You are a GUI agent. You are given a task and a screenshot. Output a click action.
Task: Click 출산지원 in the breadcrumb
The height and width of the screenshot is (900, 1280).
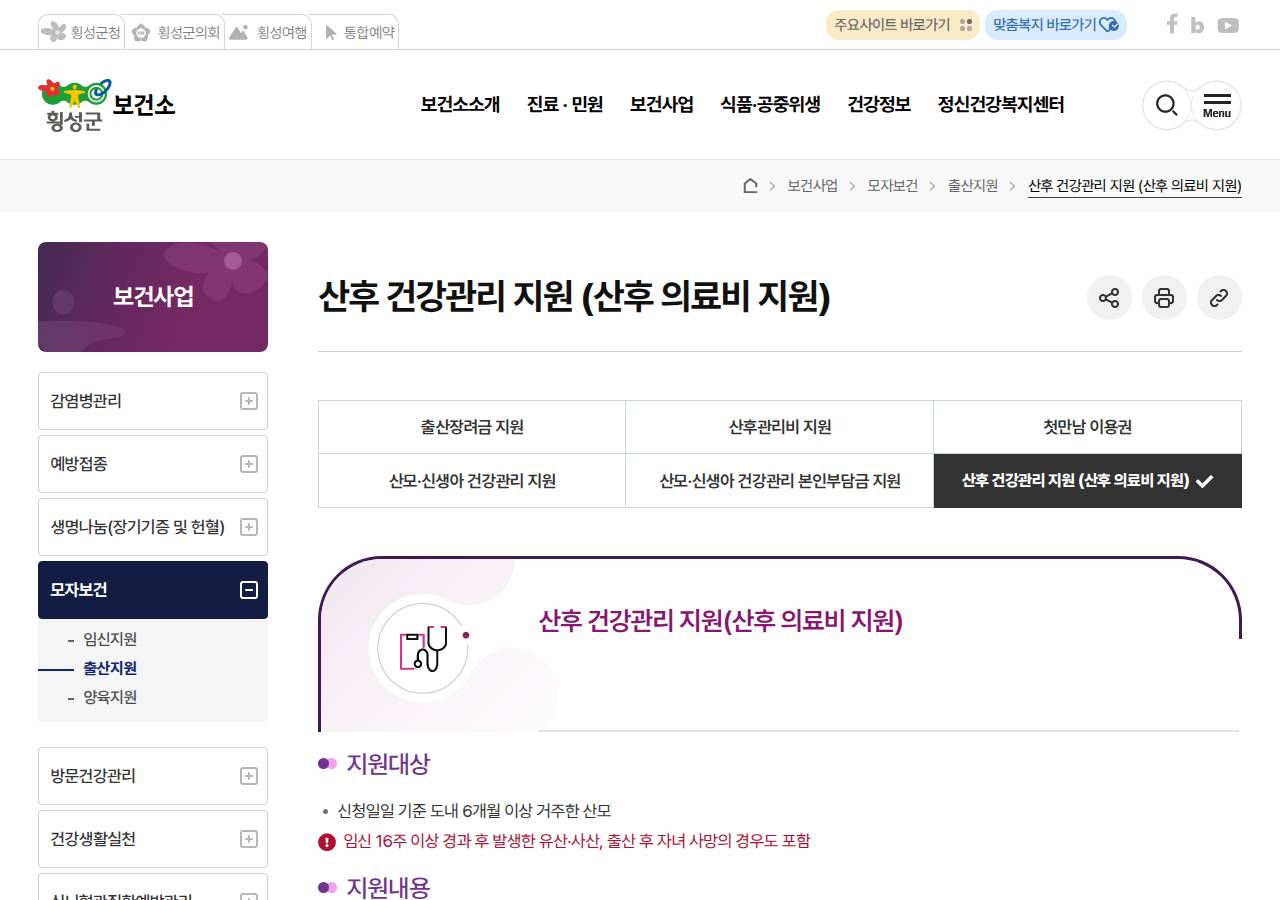pos(973,185)
